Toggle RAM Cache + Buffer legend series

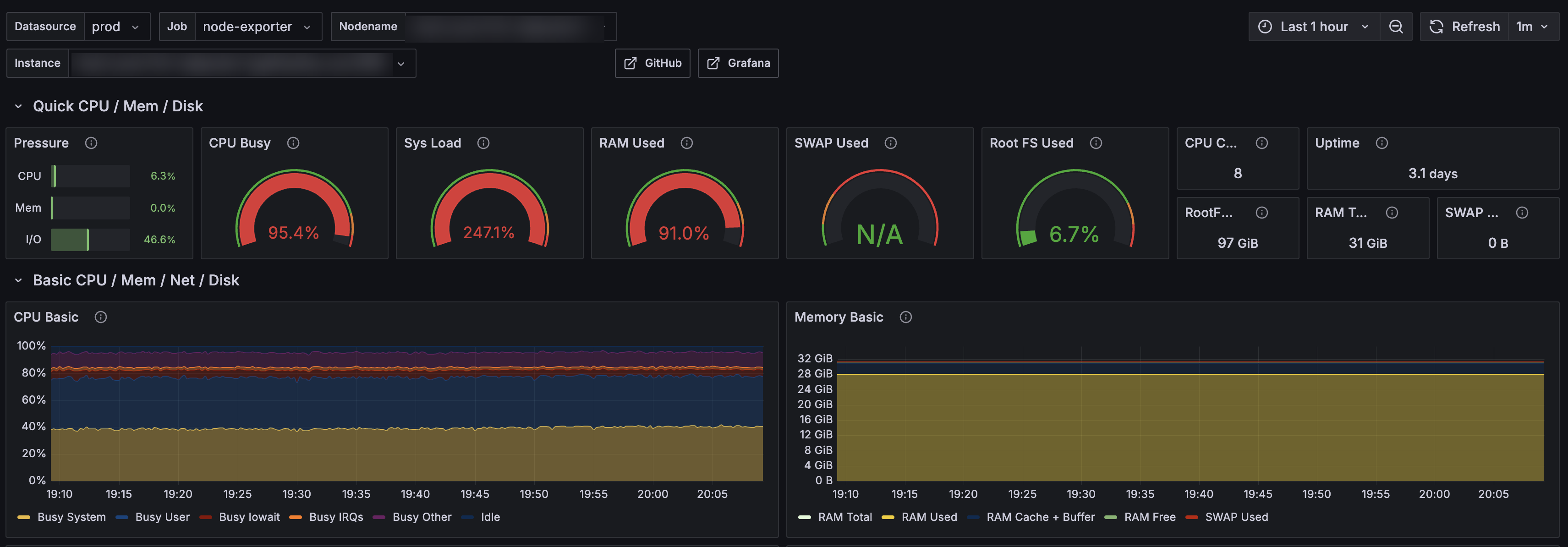pos(1040,517)
